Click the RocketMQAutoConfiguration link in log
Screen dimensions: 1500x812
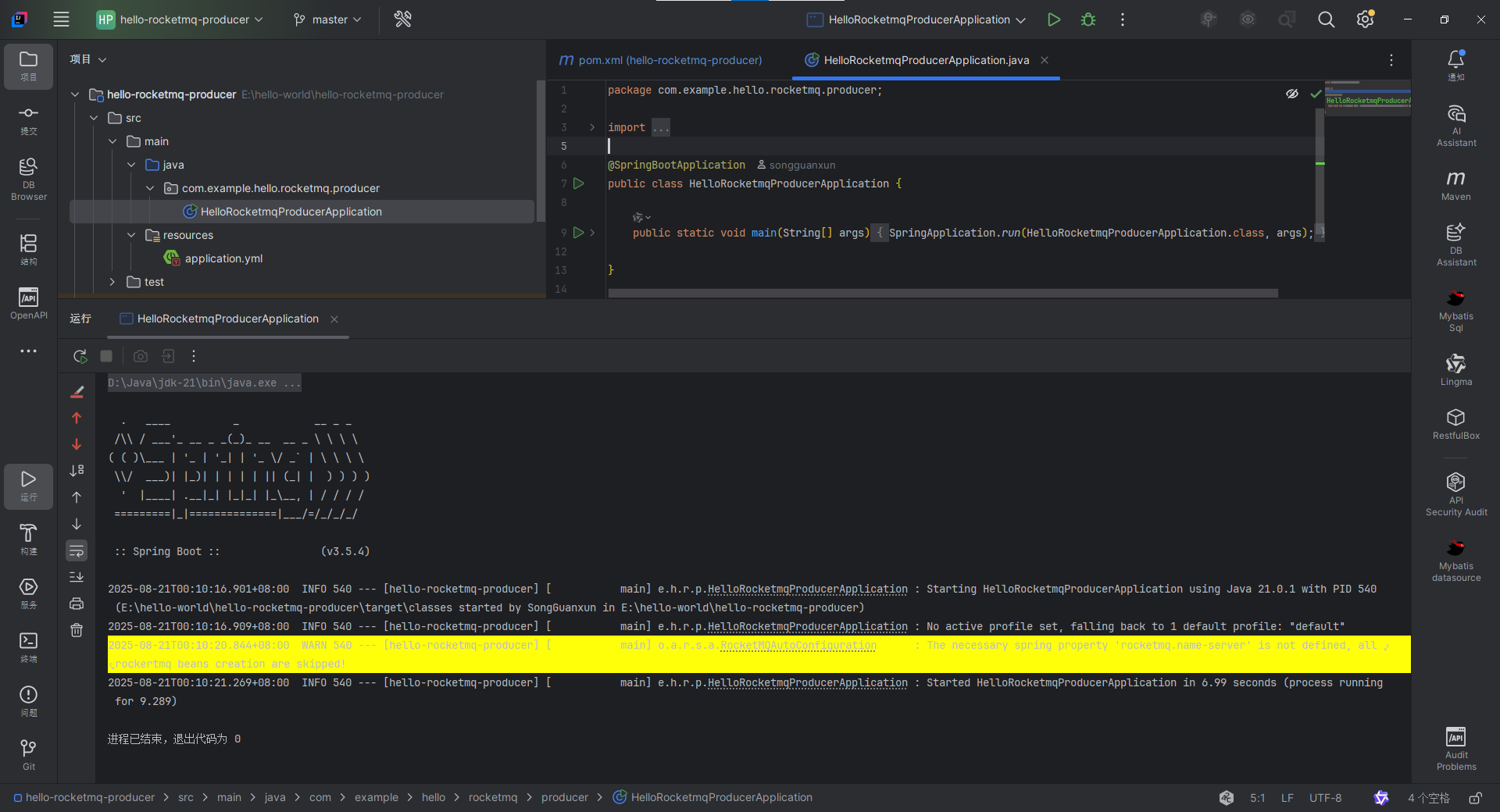798,646
